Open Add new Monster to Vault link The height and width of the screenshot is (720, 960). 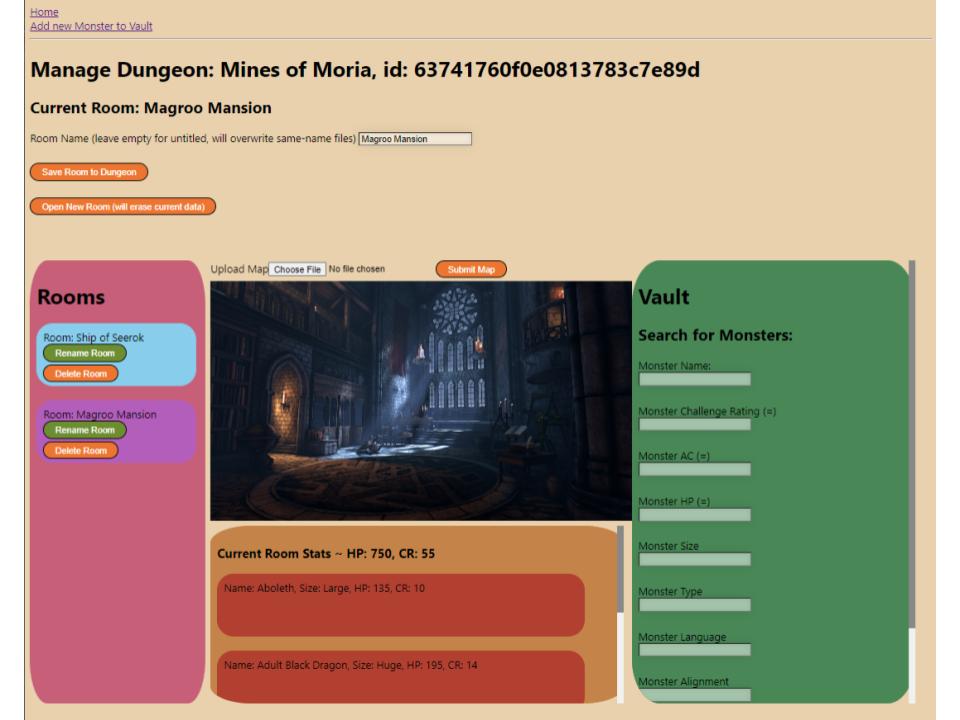tap(91, 26)
